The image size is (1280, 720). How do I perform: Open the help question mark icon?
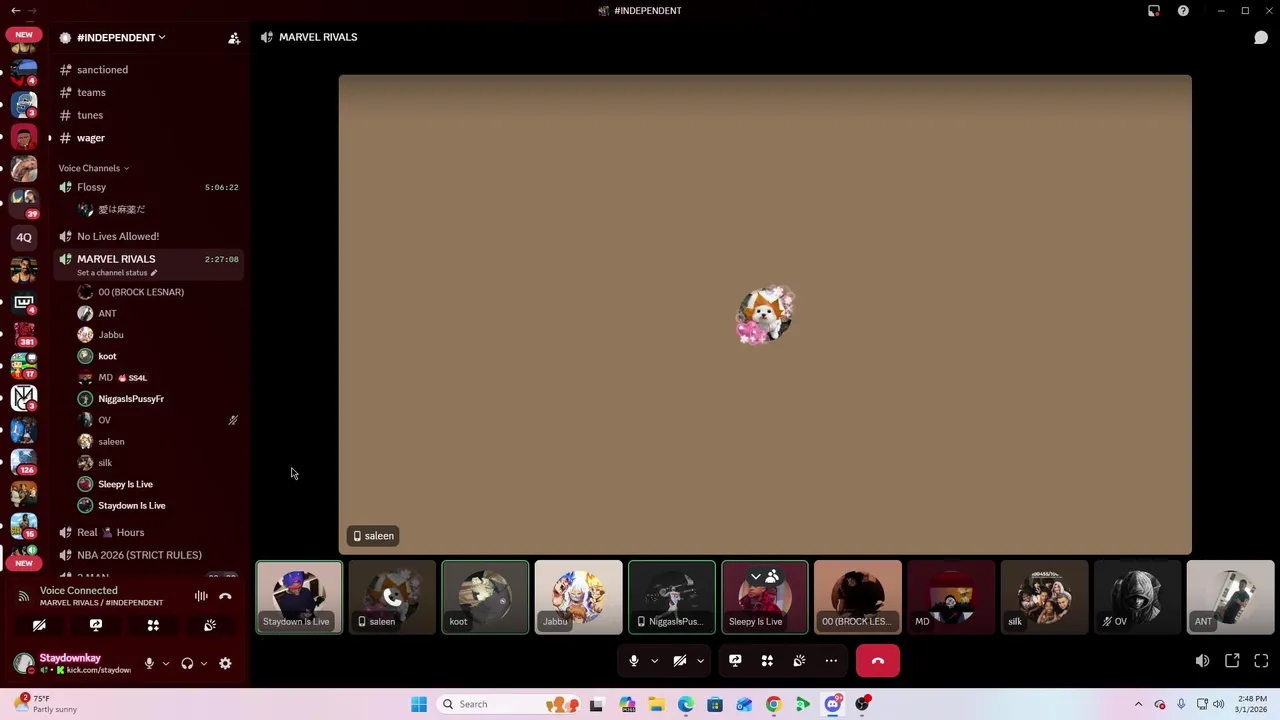(x=1183, y=11)
